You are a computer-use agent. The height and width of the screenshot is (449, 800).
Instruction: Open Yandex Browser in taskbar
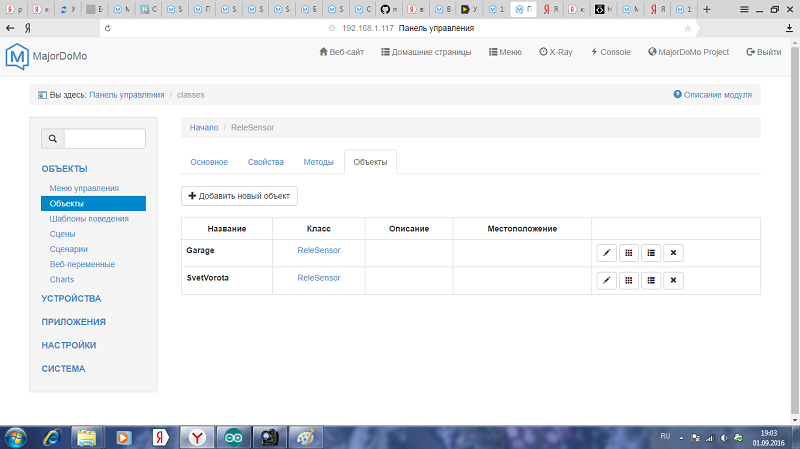coord(197,438)
